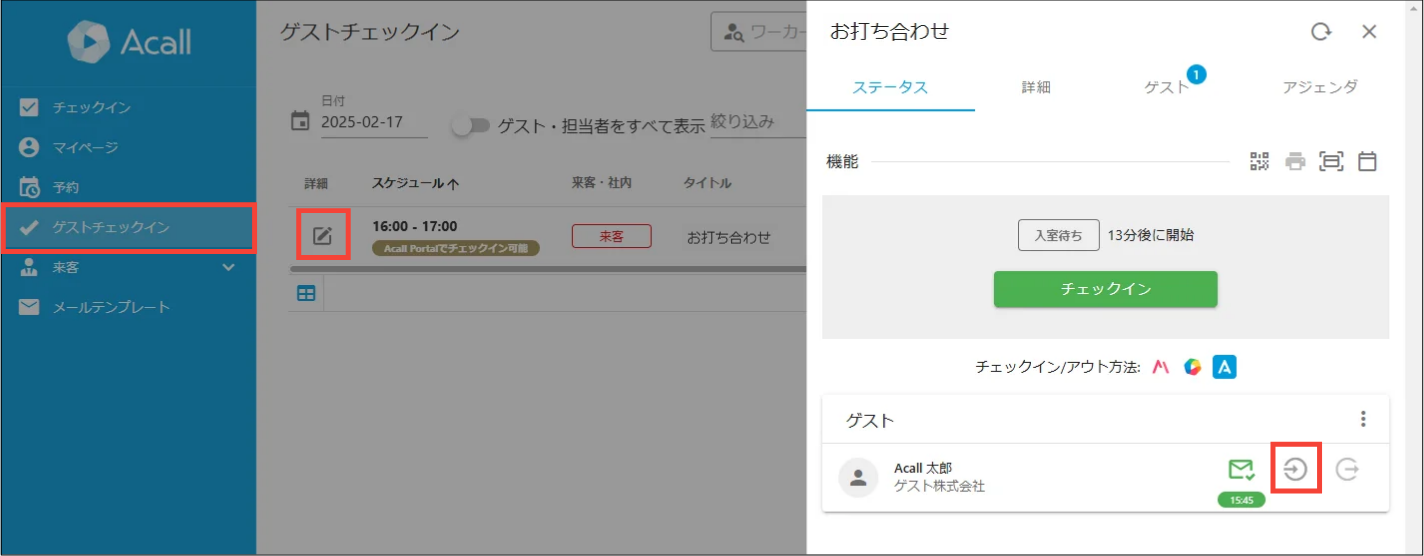Click the 入室待ち status label
This screenshot has height=556, width=1424.
pyautogui.click(x=1059, y=236)
